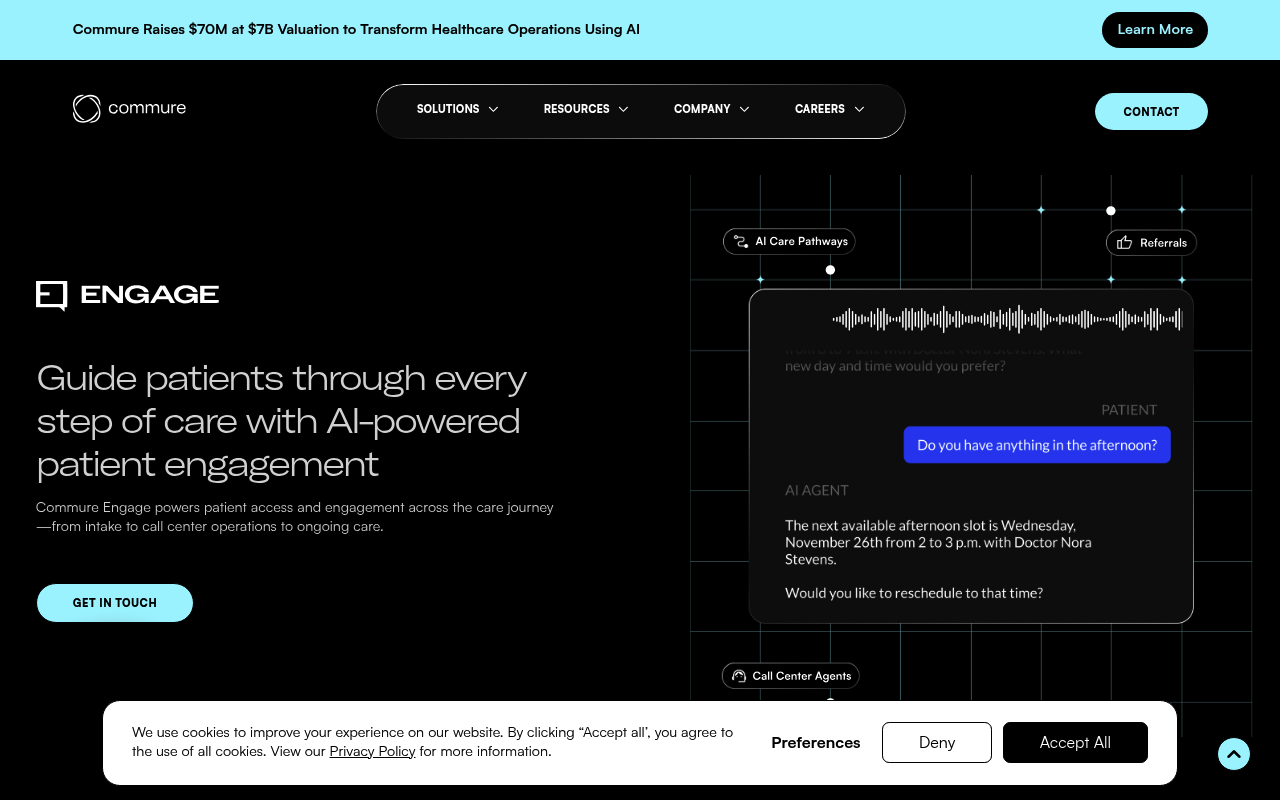Click the blue patient message bubble
The height and width of the screenshot is (800, 1280).
click(1037, 445)
